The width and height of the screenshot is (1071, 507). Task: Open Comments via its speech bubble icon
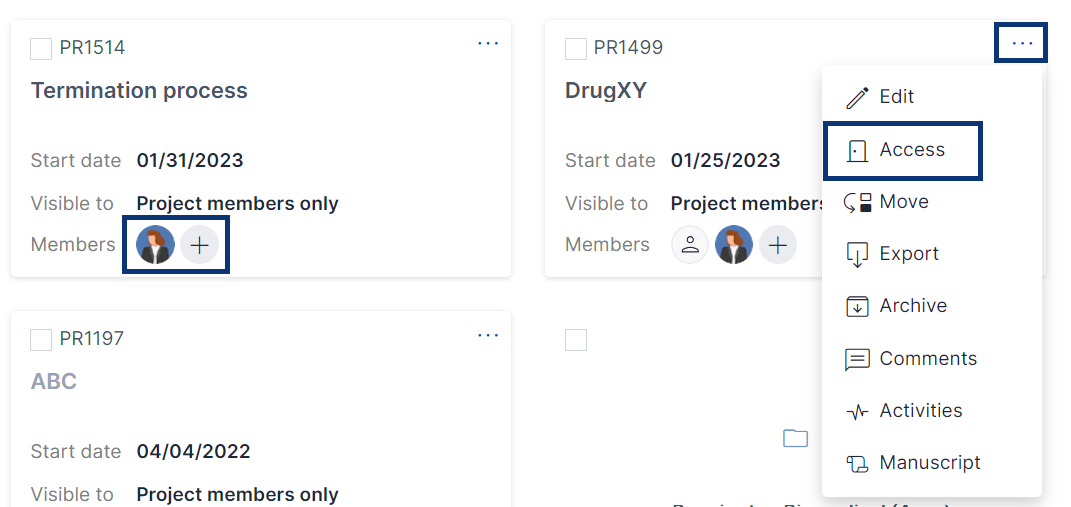click(x=857, y=359)
